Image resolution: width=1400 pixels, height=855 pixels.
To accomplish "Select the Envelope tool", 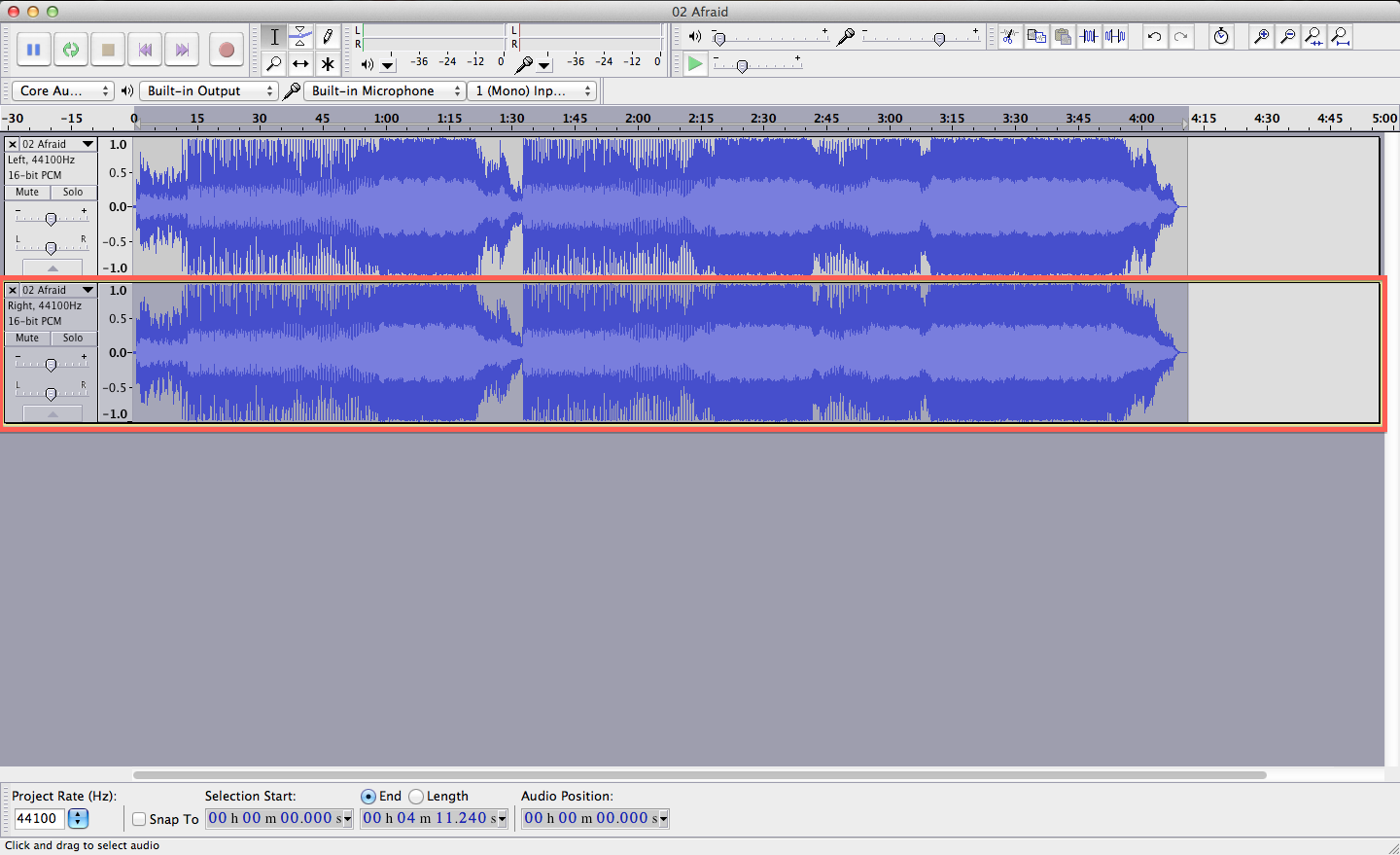I will click(x=300, y=36).
